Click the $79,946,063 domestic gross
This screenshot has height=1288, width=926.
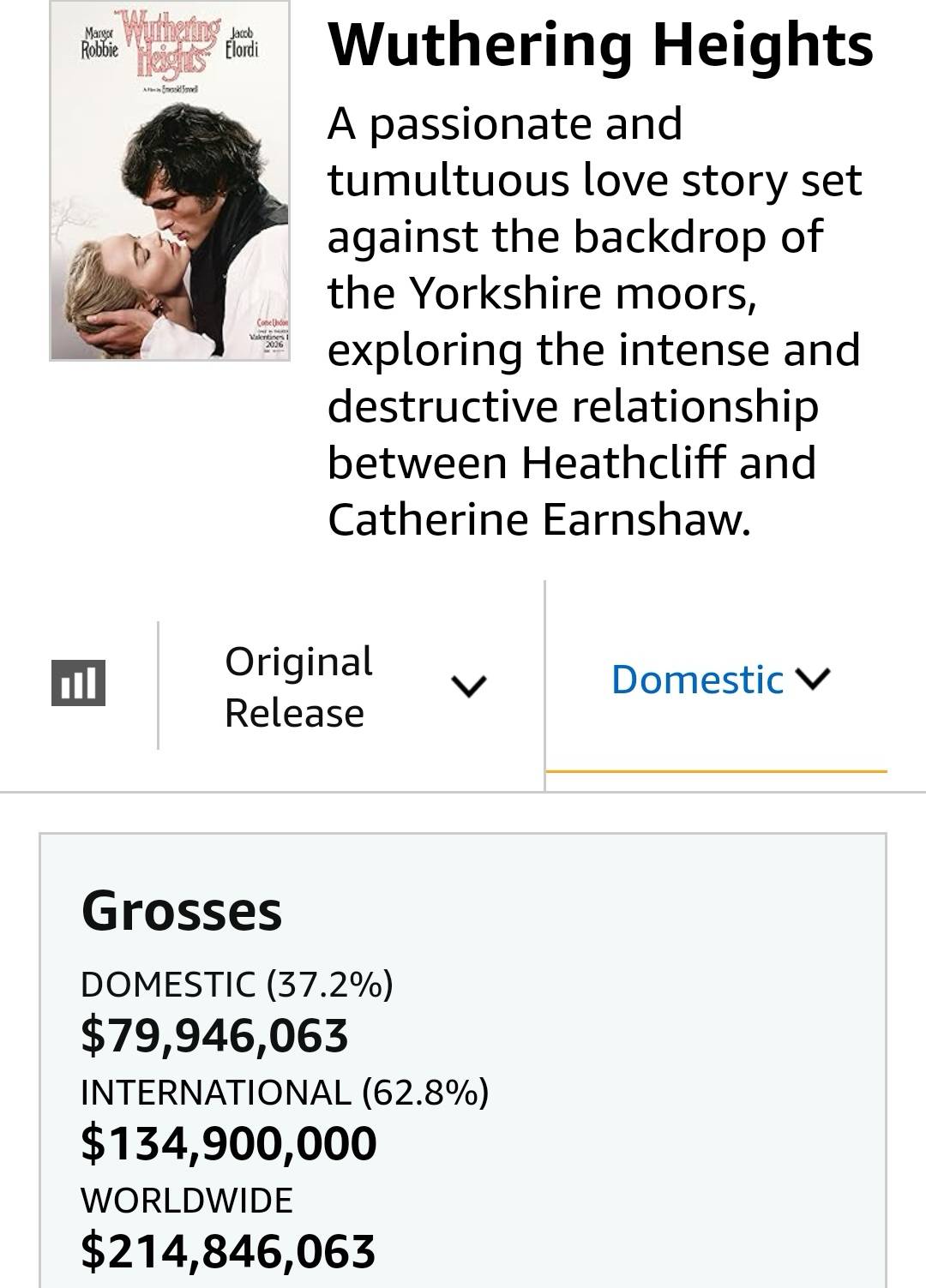[x=214, y=1034]
